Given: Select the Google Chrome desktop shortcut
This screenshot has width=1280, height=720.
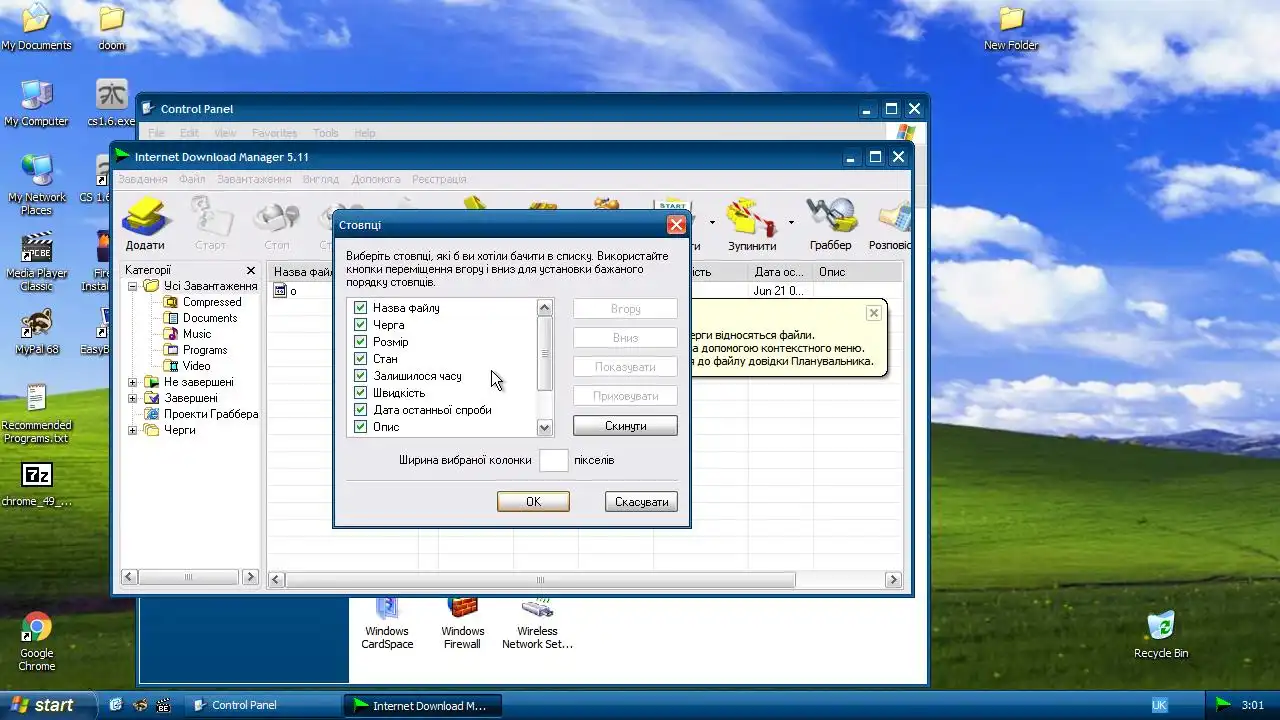Looking at the screenshot, I should click(x=37, y=642).
